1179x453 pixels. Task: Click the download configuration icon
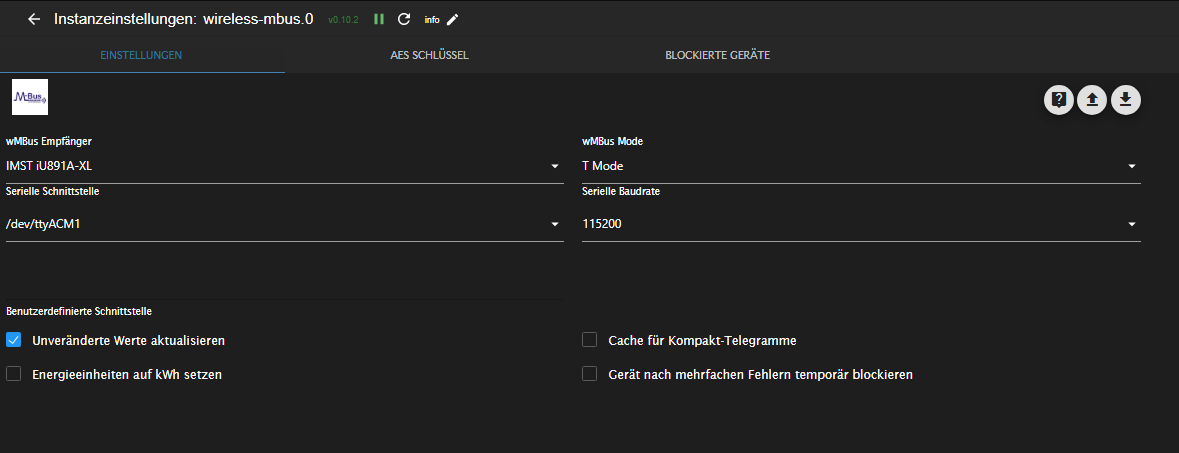1126,99
